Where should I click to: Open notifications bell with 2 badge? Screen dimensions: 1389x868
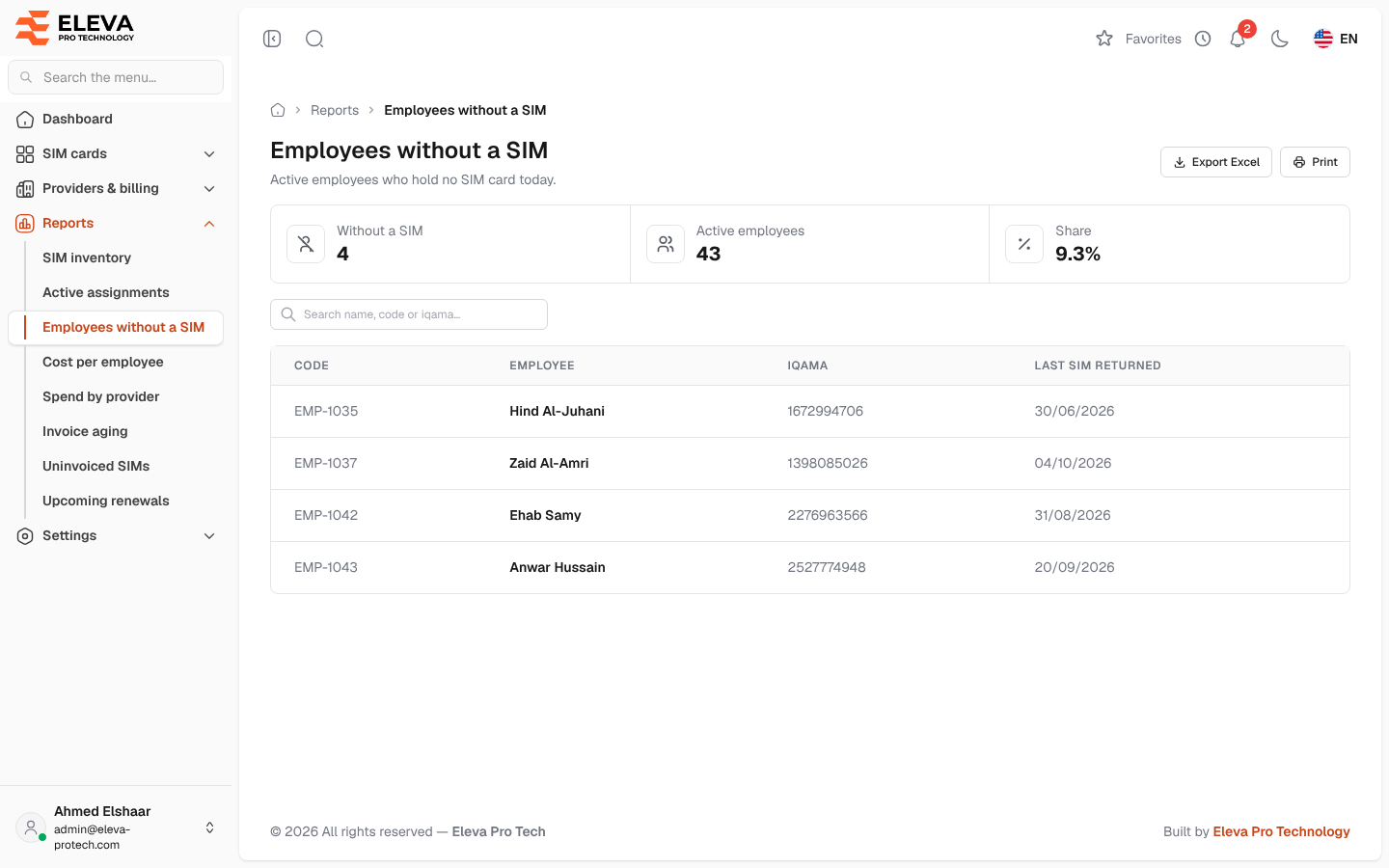coord(1239,38)
